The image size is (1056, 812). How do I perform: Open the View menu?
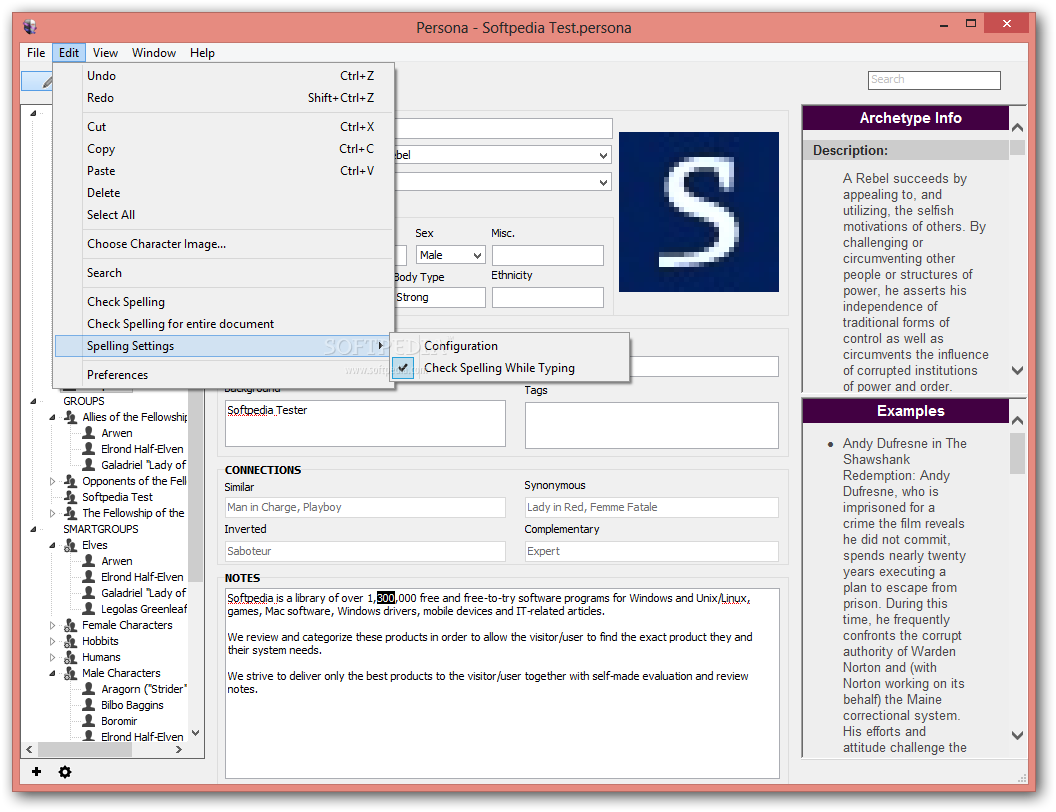[x=105, y=53]
